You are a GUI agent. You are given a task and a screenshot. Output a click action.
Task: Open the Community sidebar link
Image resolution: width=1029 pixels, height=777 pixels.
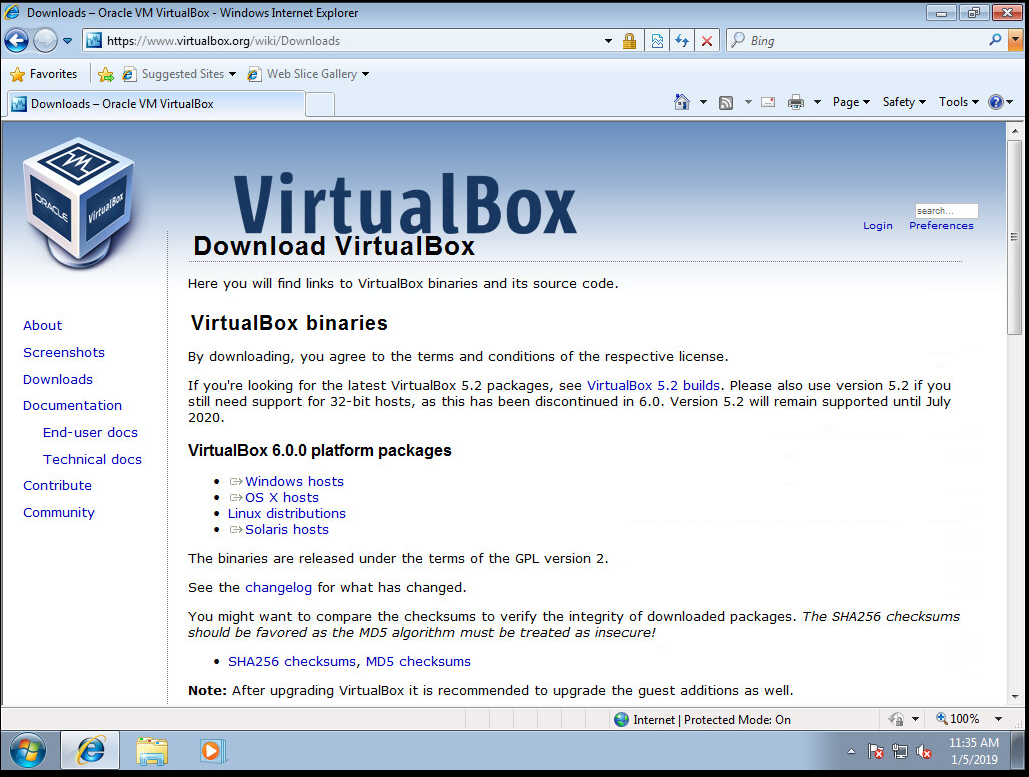(x=58, y=513)
